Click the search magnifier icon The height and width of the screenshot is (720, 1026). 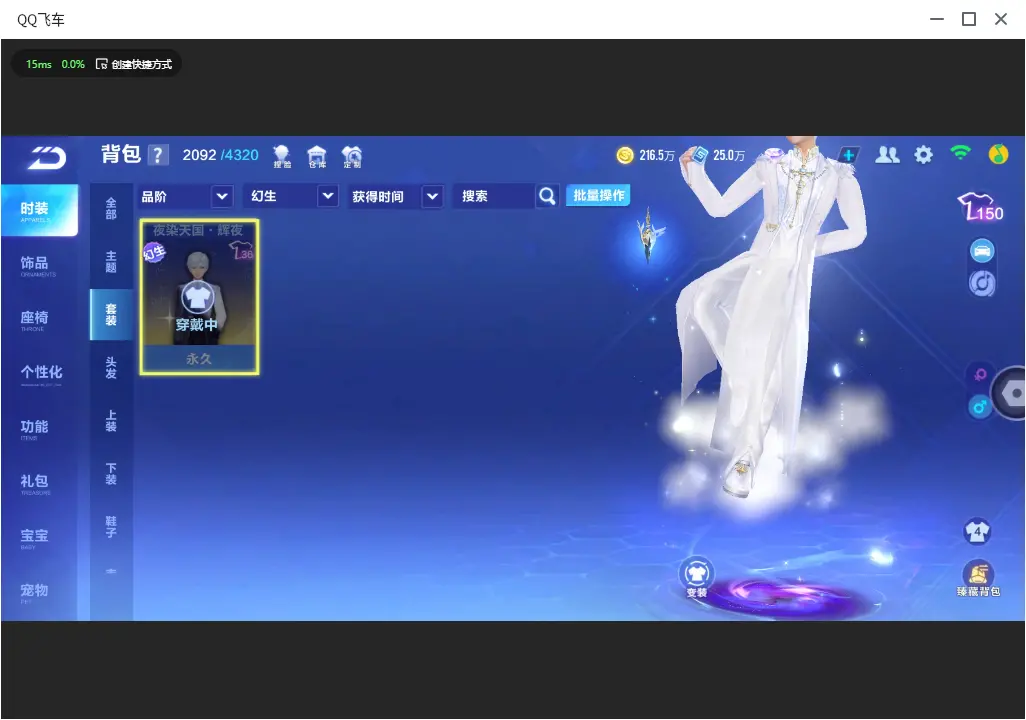pos(547,196)
